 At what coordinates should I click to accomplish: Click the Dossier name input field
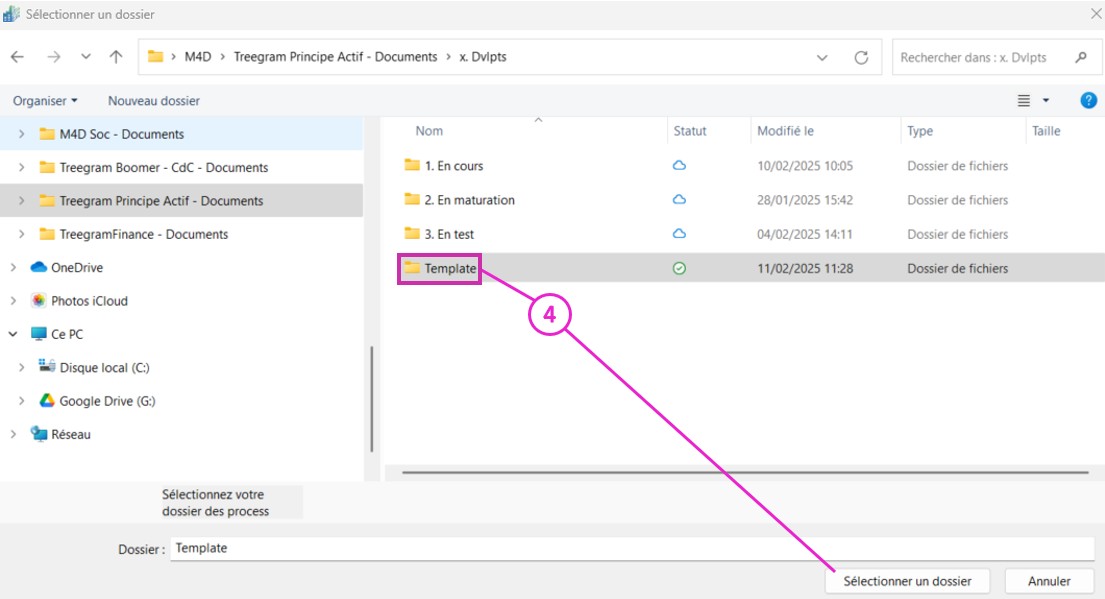pos(630,548)
